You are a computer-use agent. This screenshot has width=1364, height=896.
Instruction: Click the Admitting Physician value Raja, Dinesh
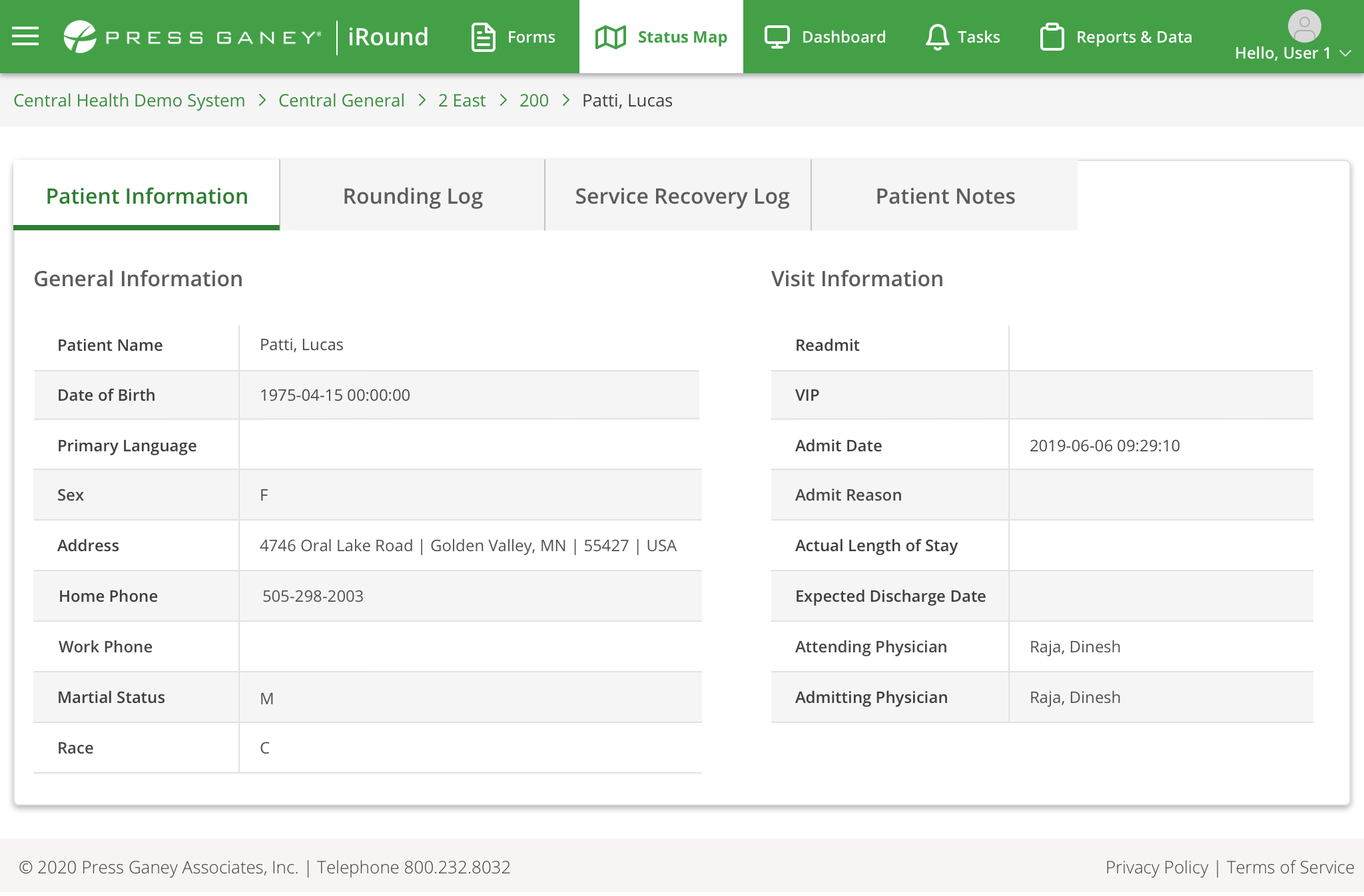click(x=1075, y=698)
